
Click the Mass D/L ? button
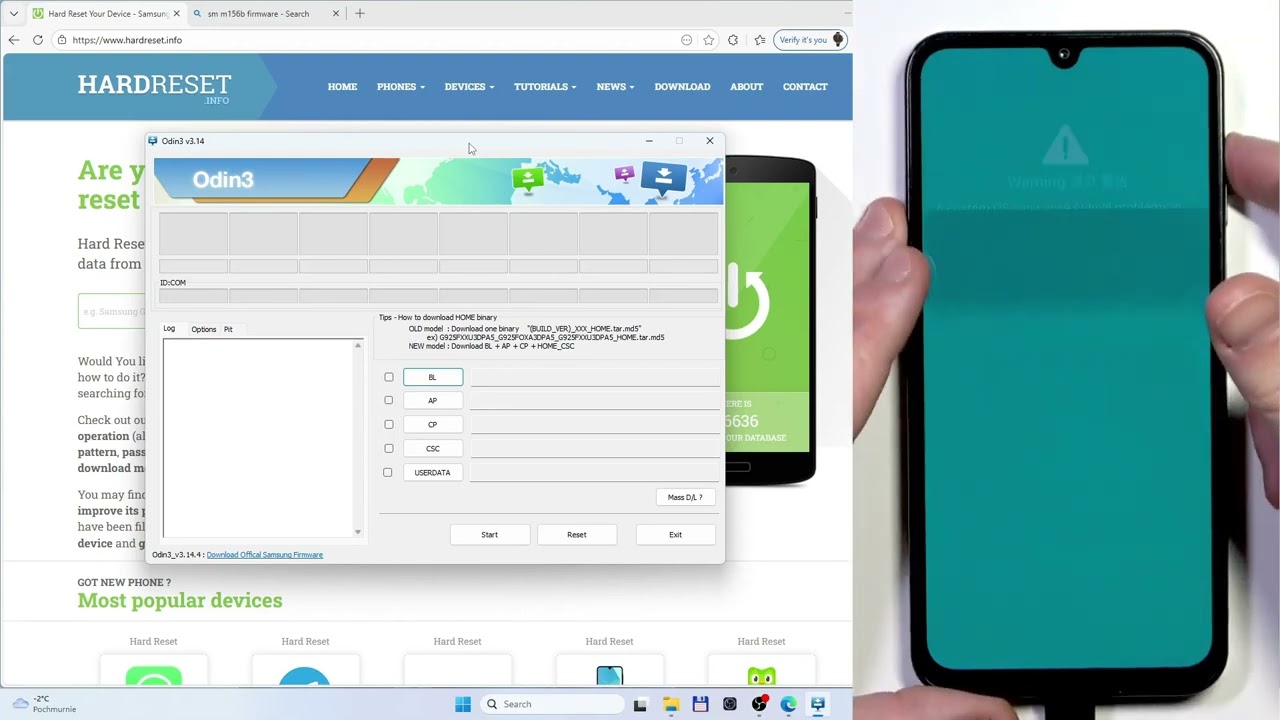pos(685,497)
